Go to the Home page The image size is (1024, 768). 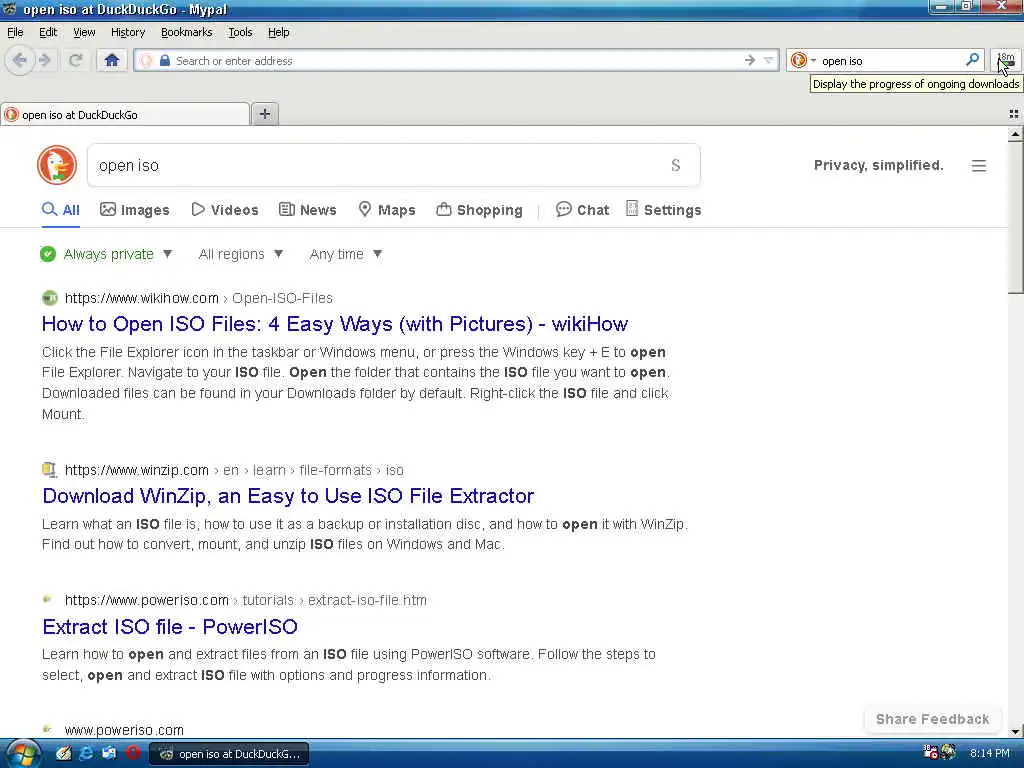112,61
